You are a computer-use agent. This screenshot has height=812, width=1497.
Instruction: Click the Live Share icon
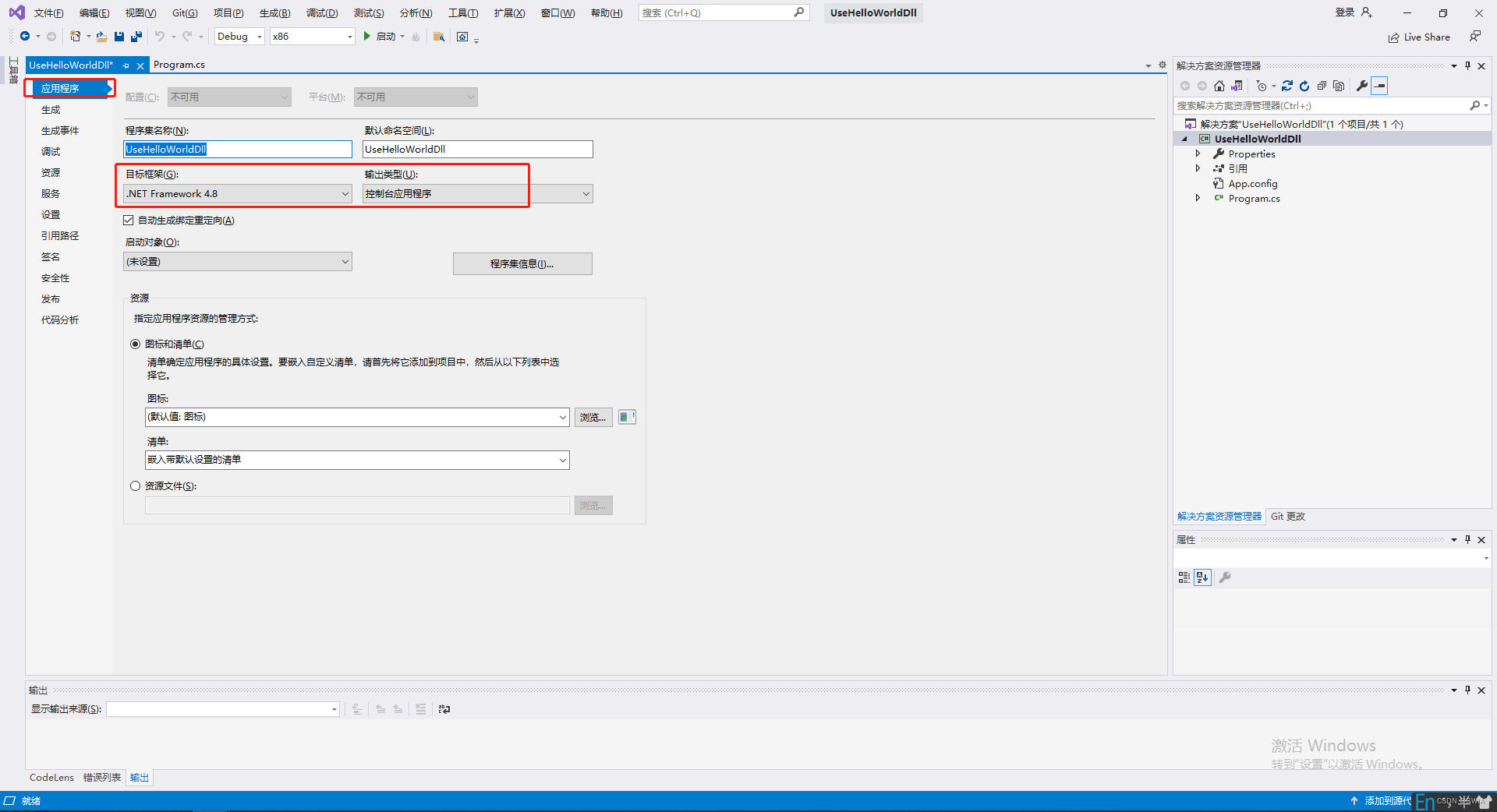[1393, 37]
